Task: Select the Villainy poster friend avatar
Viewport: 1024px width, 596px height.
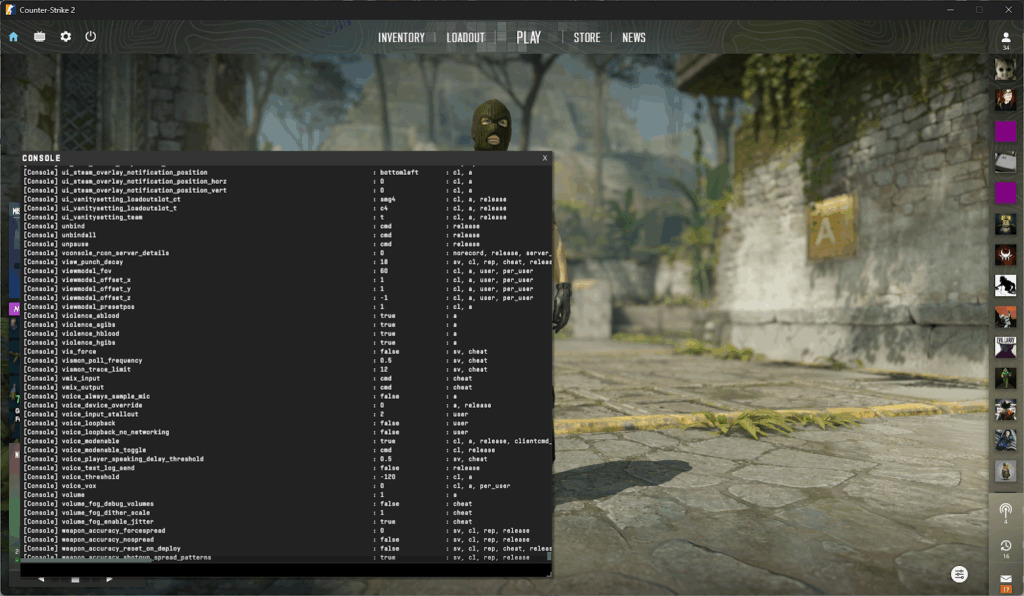Action: click(1005, 347)
